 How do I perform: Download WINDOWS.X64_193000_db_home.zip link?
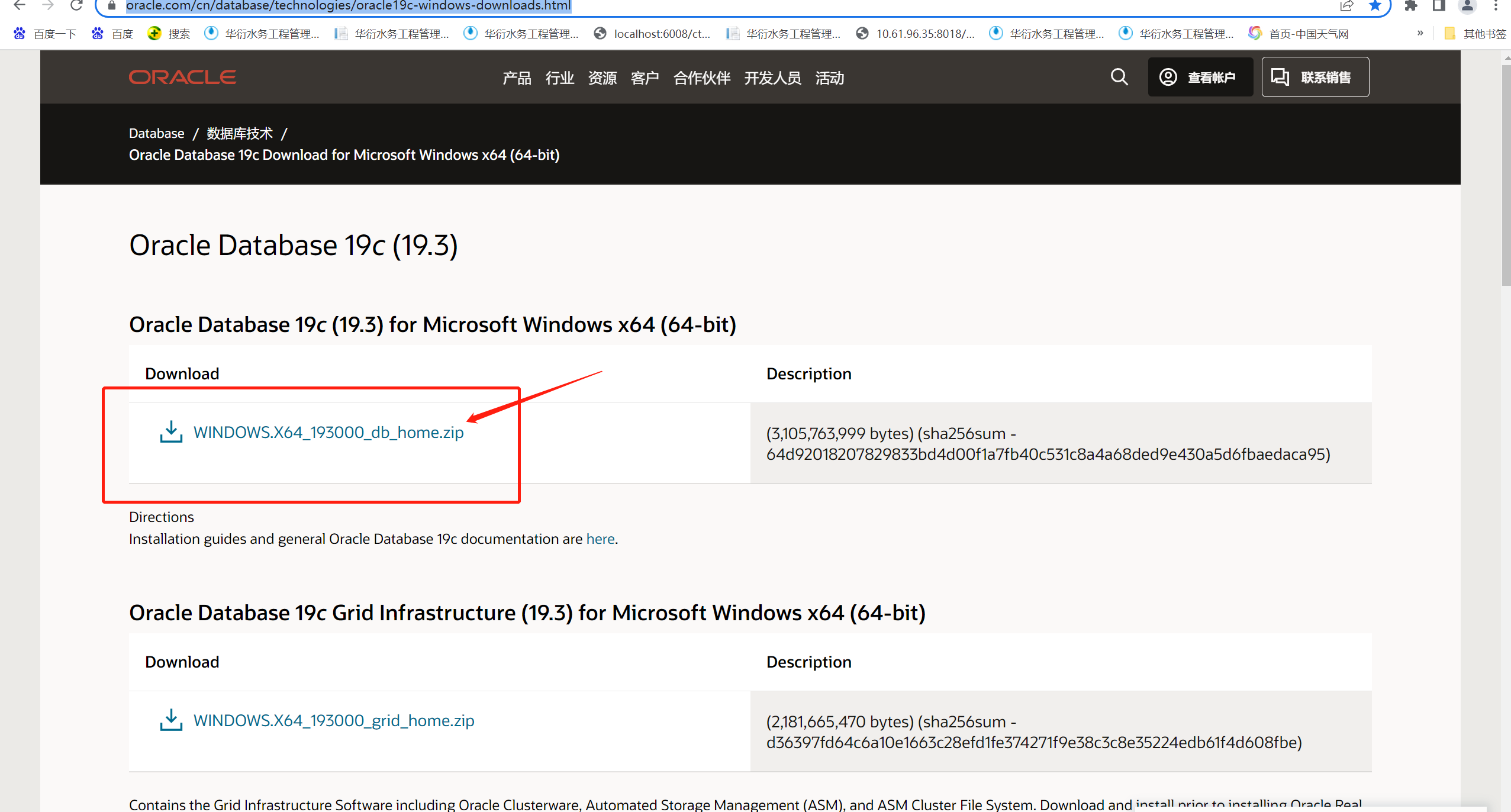tap(328, 432)
